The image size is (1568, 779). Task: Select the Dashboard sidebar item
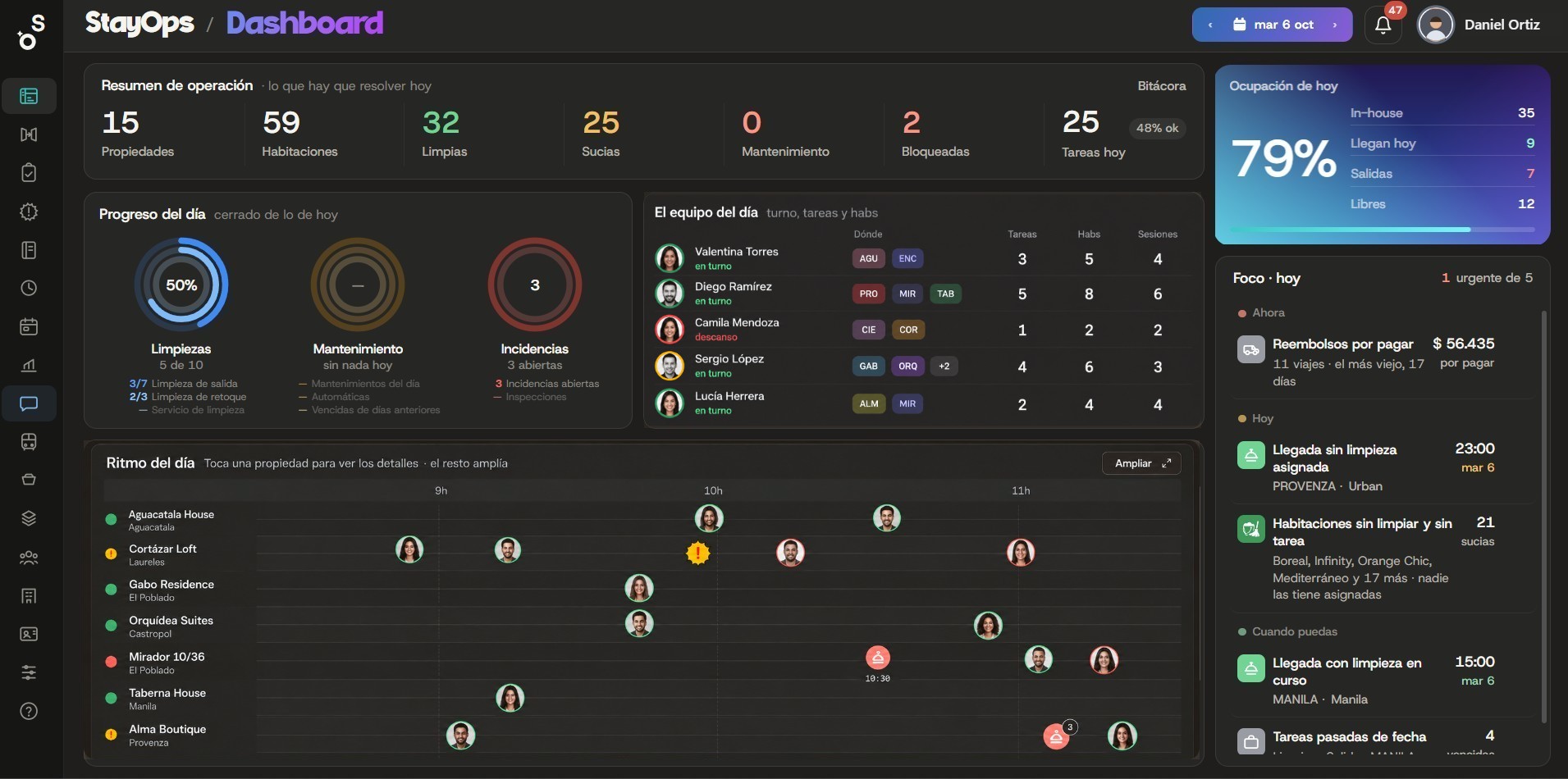[x=29, y=96]
